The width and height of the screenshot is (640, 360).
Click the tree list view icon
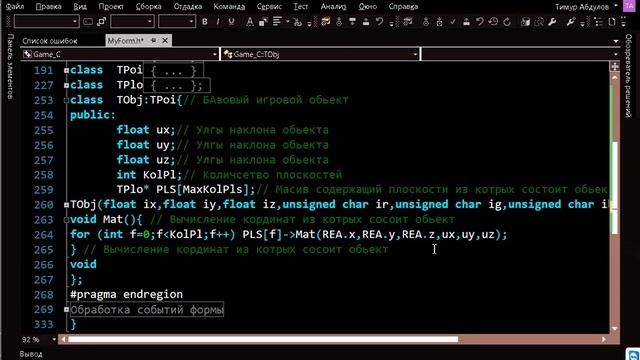pyautogui.click(x=598, y=22)
